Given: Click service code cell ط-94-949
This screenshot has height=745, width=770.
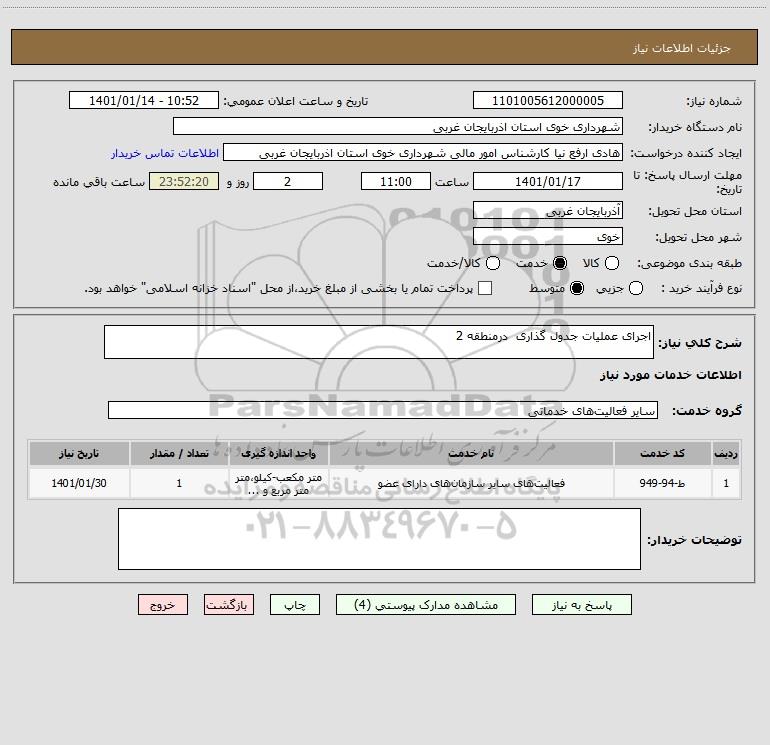Looking at the screenshot, I should click(x=662, y=483).
